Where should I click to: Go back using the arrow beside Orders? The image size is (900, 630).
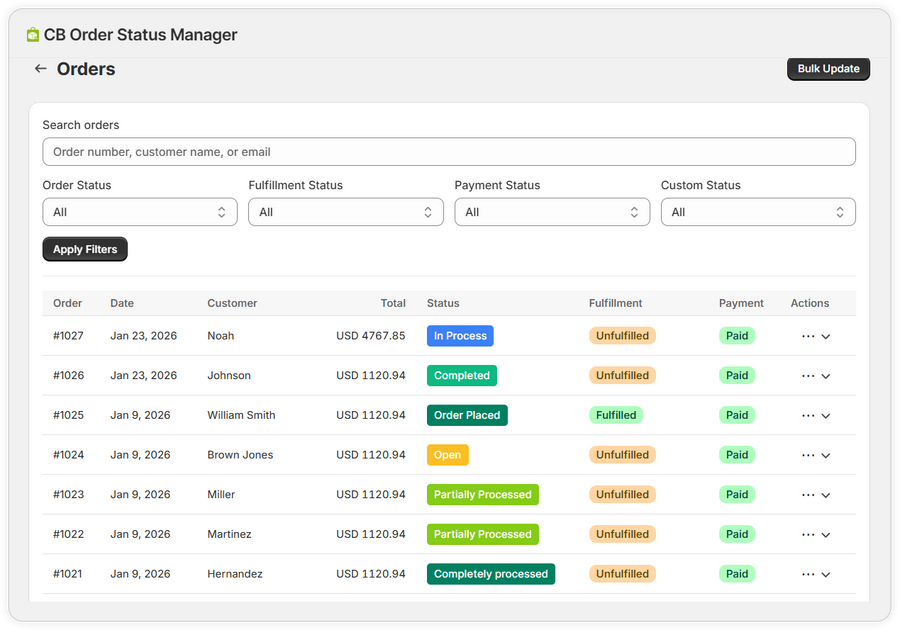[40, 69]
